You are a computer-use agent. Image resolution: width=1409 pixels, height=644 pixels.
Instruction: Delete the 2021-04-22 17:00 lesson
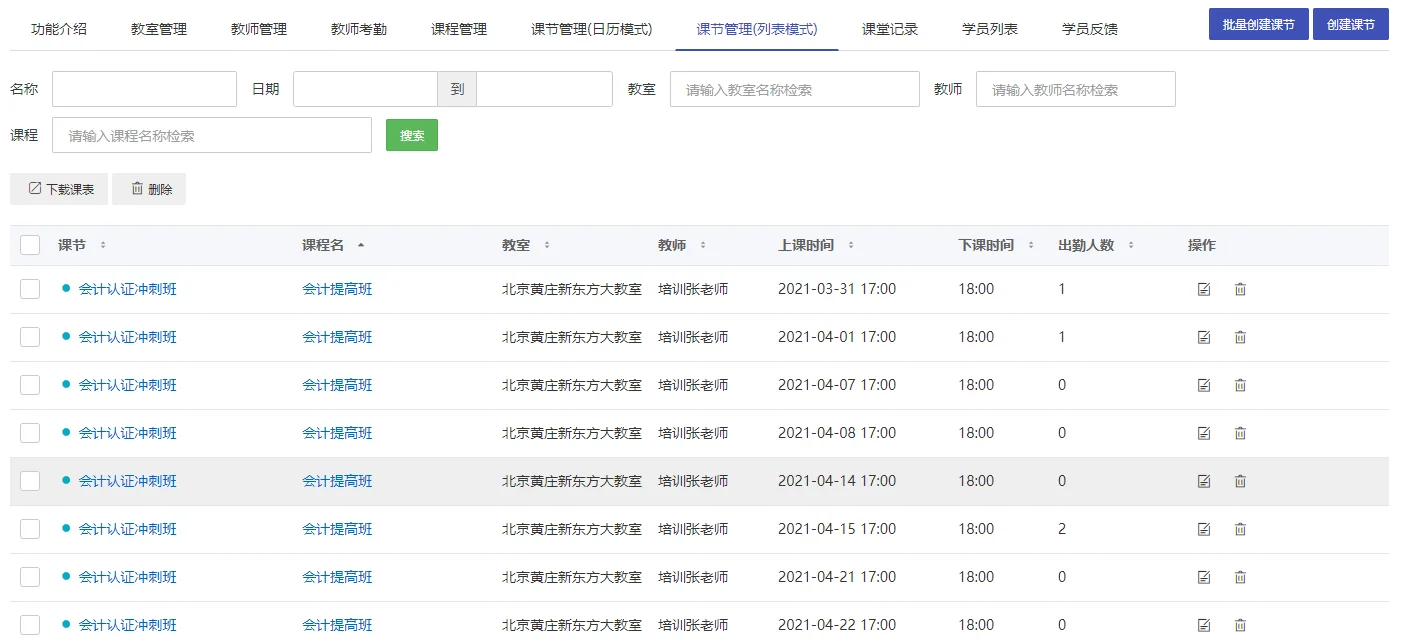tap(1240, 626)
